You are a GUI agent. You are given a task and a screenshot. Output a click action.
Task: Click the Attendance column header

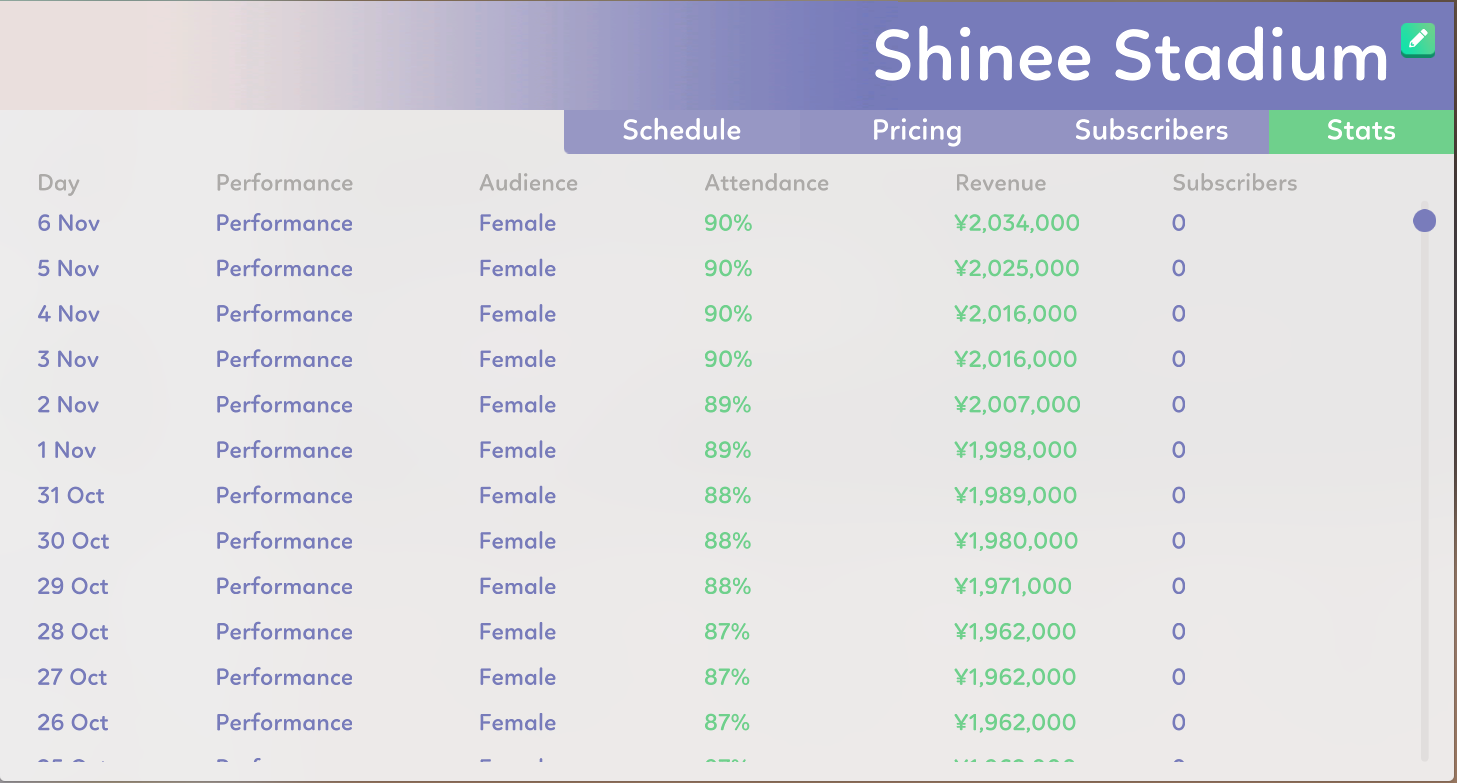pyautogui.click(x=766, y=183)
